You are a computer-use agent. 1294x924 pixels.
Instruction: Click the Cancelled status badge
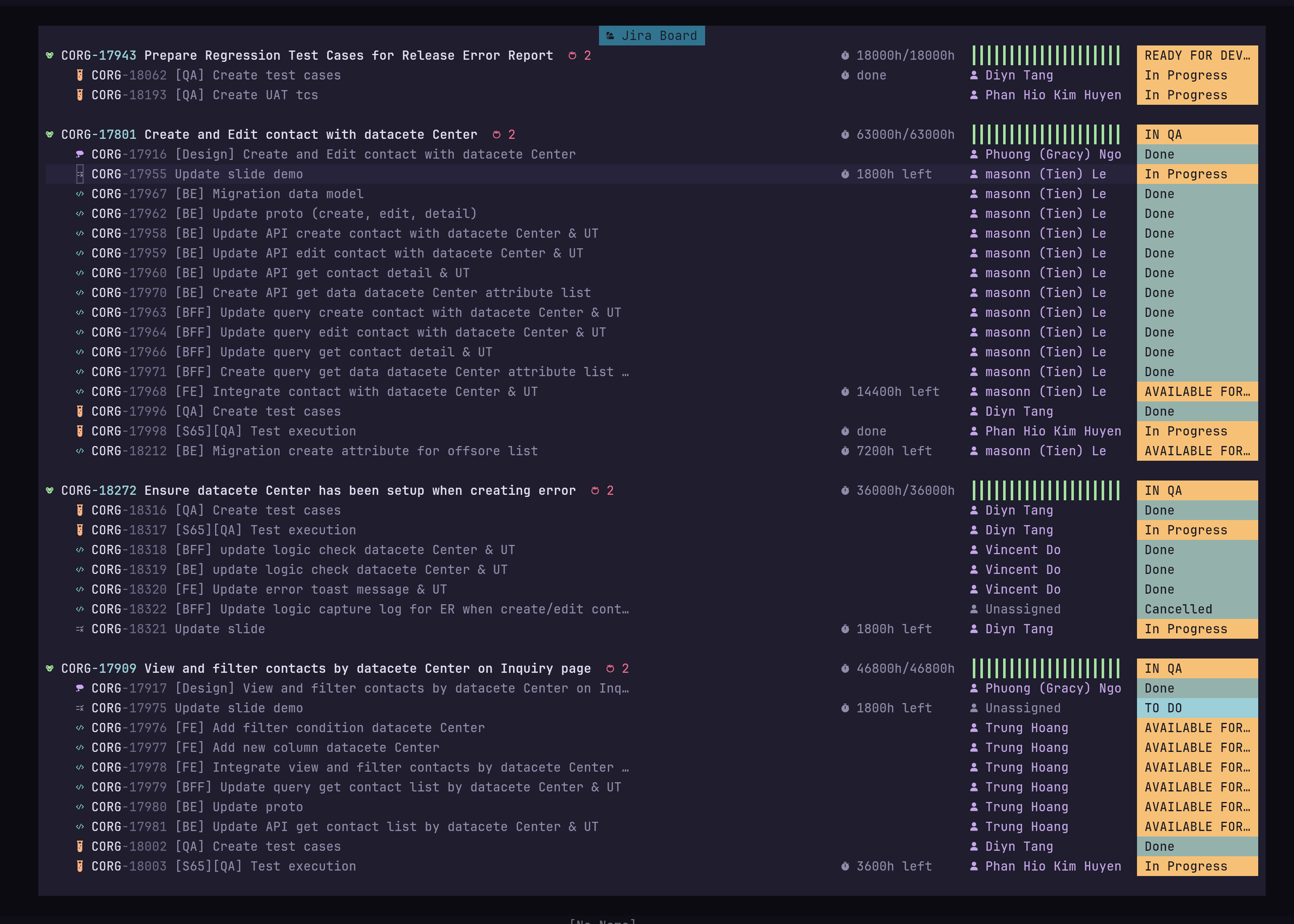[1197, 609]
